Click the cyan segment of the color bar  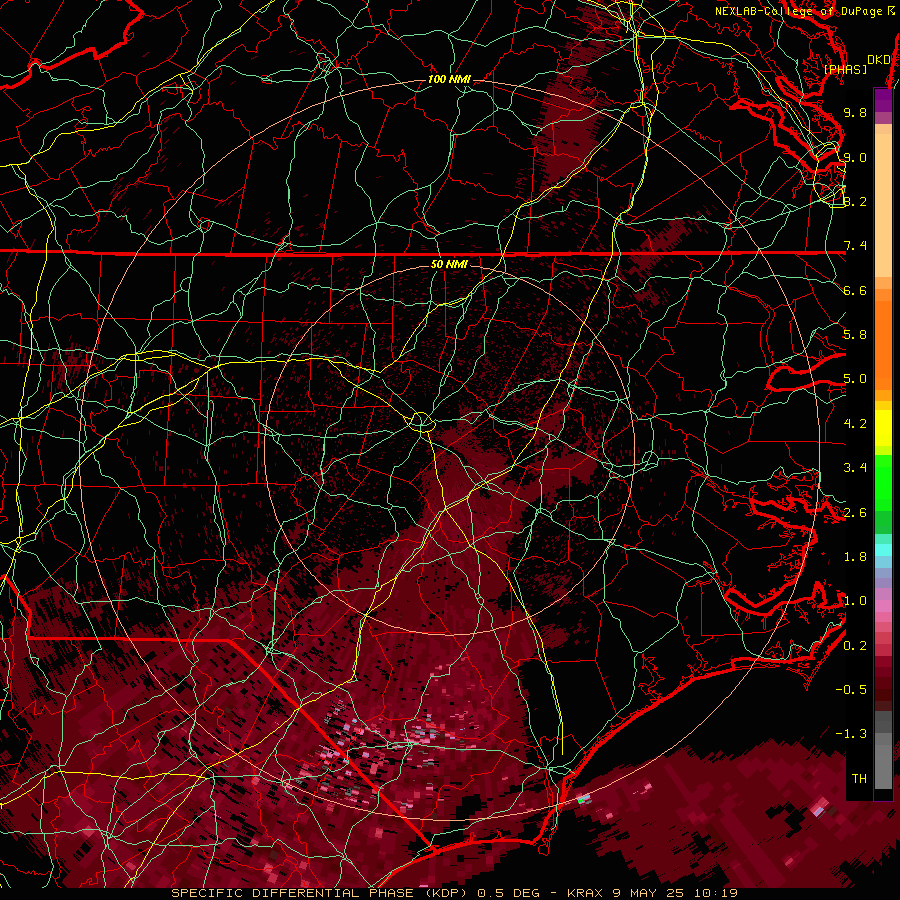pos(883,550)
